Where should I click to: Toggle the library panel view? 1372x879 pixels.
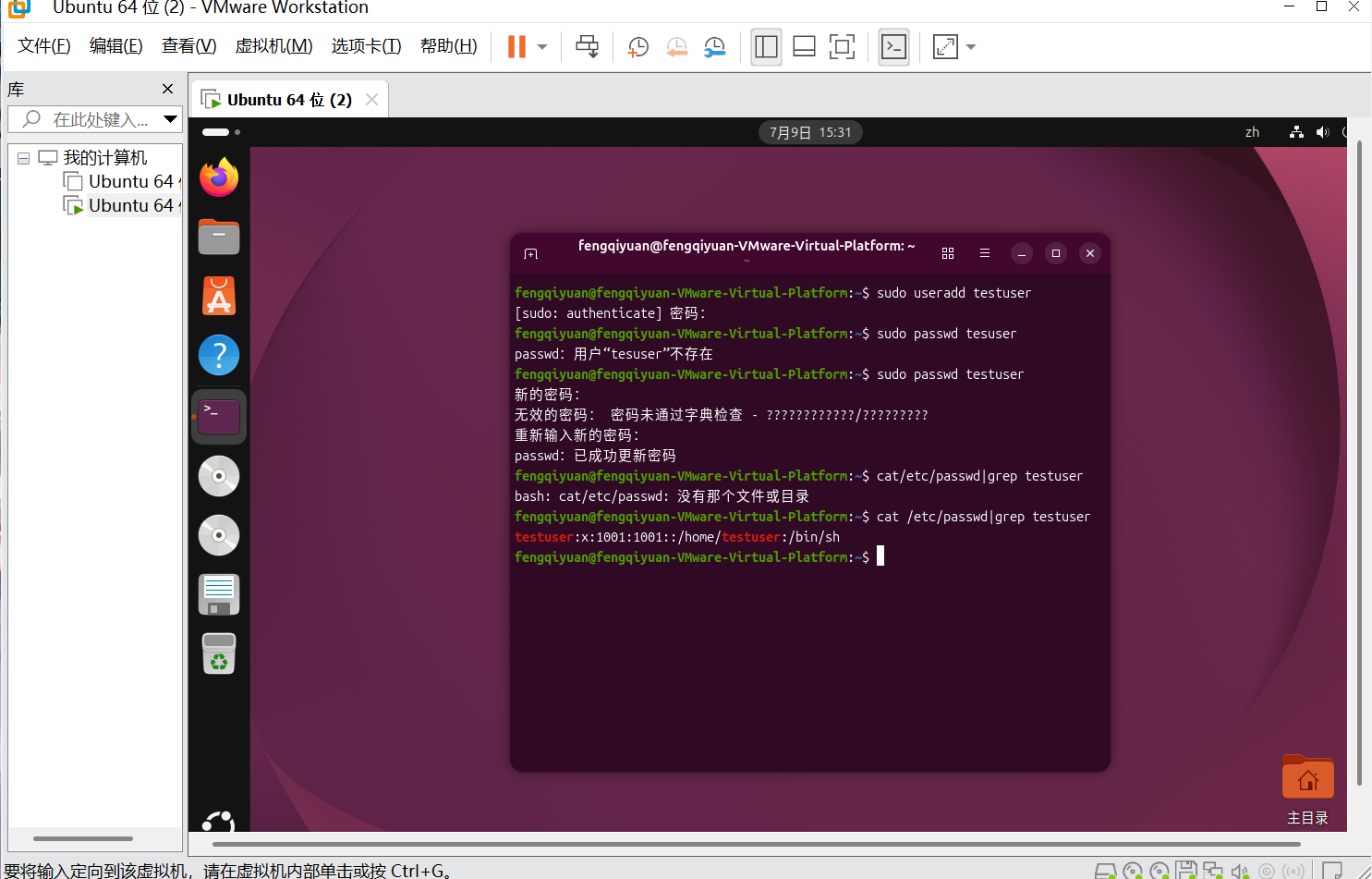766,47
